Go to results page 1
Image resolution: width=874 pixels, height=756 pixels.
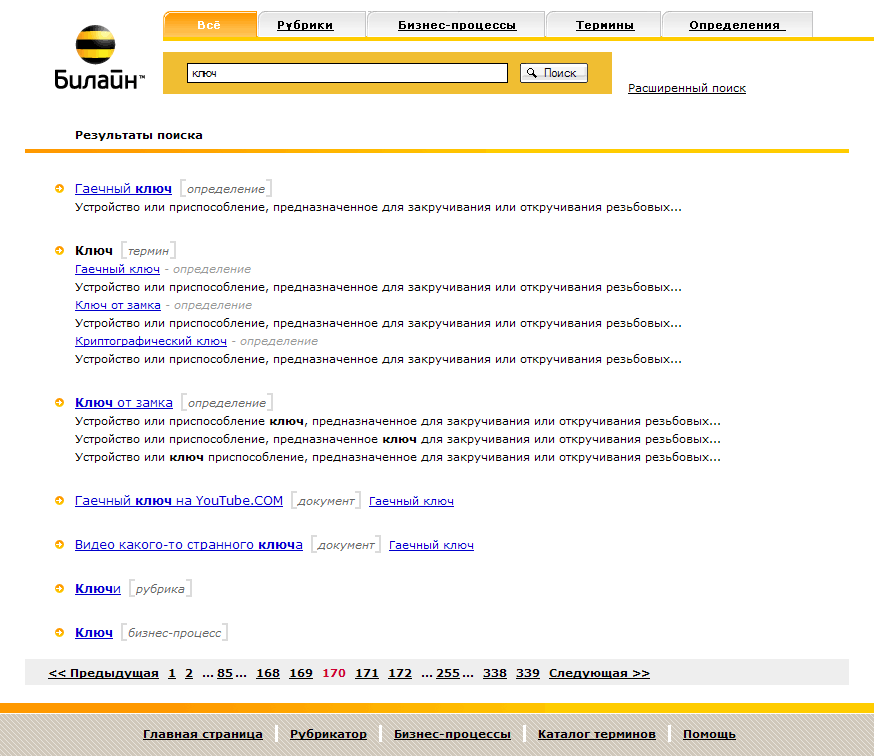pos(172,673)
